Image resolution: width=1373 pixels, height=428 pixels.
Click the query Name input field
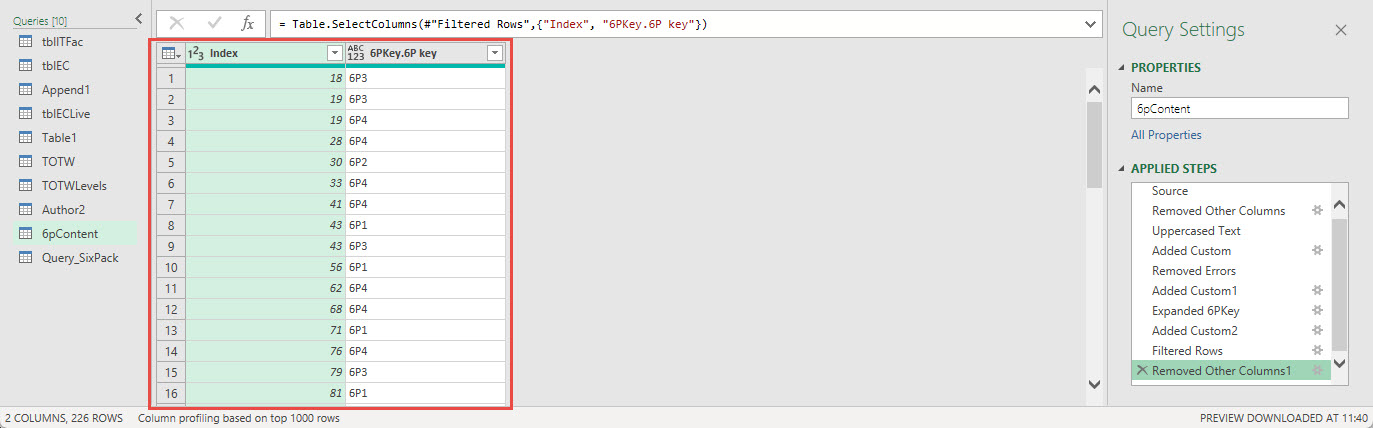tap(1239, 108)
